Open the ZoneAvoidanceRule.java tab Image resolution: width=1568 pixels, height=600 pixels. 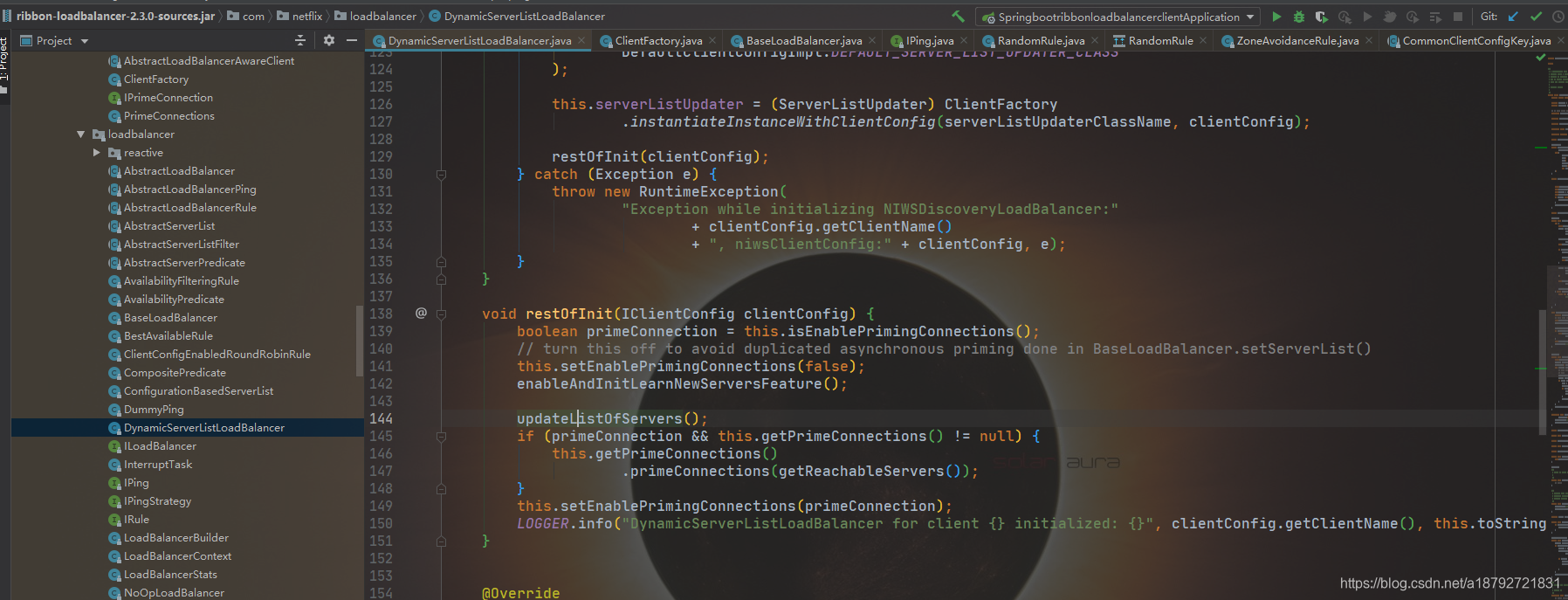[x=1297, y=41]
